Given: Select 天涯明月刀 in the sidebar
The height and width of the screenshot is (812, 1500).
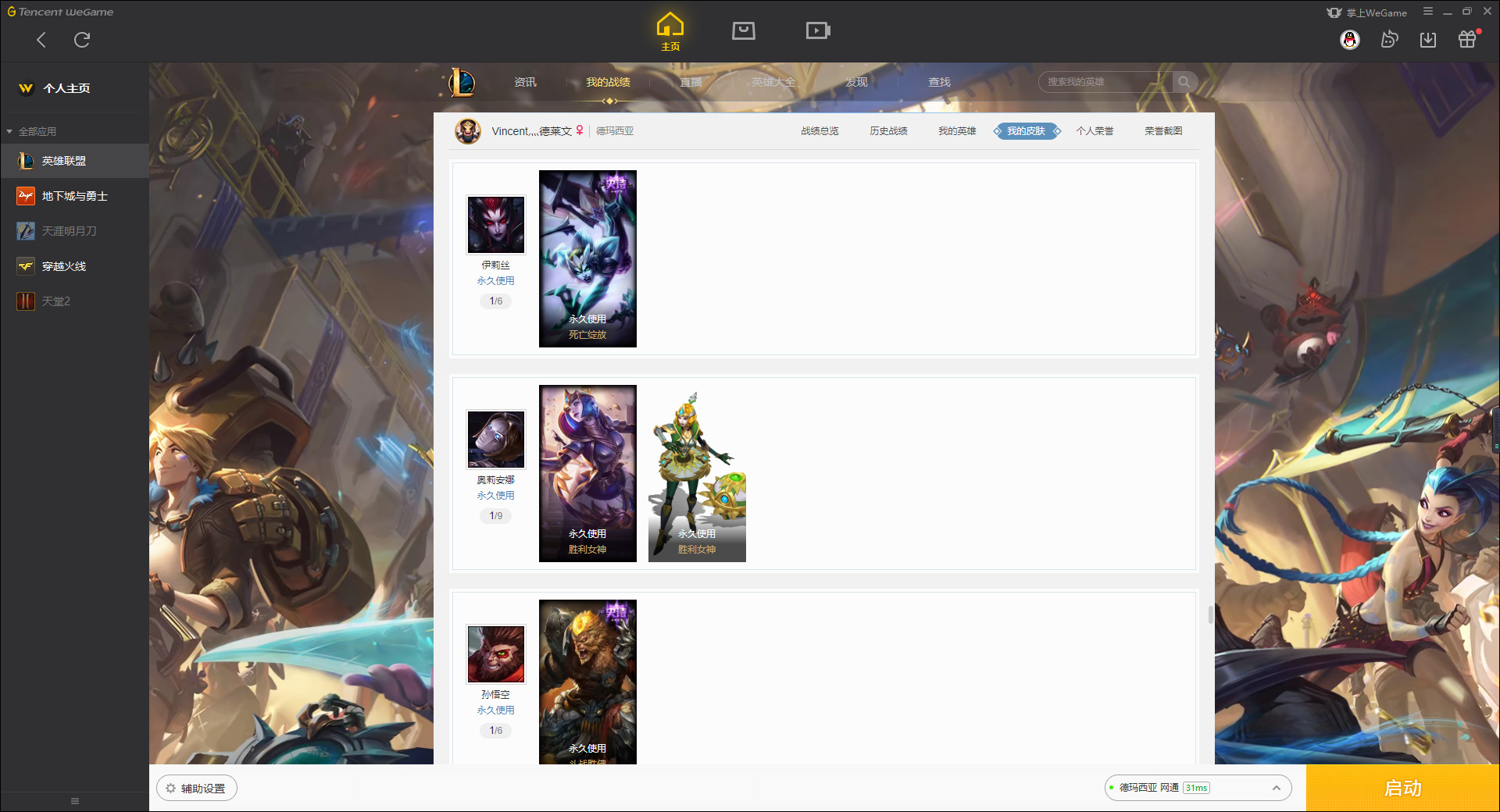Looking at the screenshot, I should [74, 231].
